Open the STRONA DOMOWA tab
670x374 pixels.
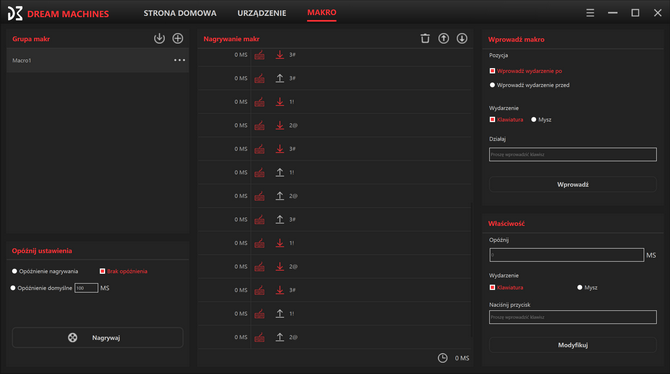pos(180,13)
